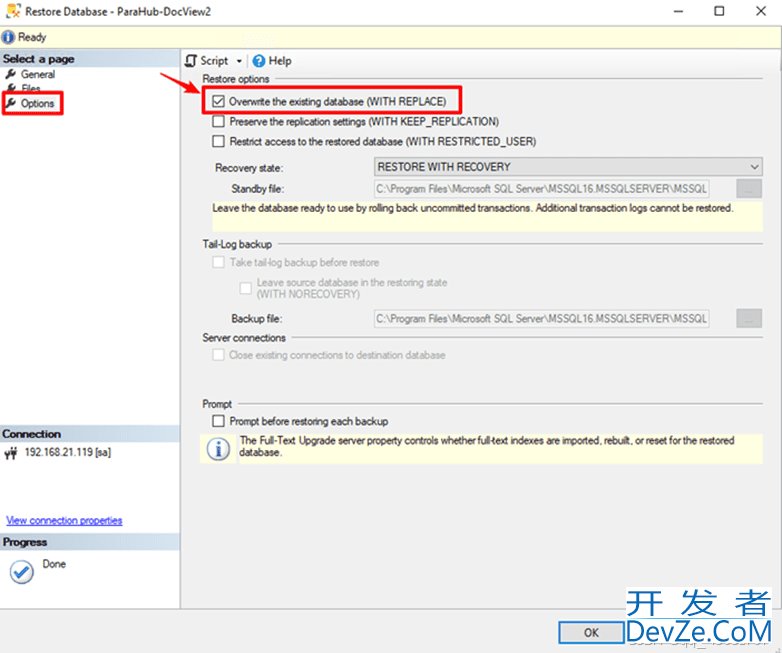
Task: Click the Backup file browse button
Action: 749,318
